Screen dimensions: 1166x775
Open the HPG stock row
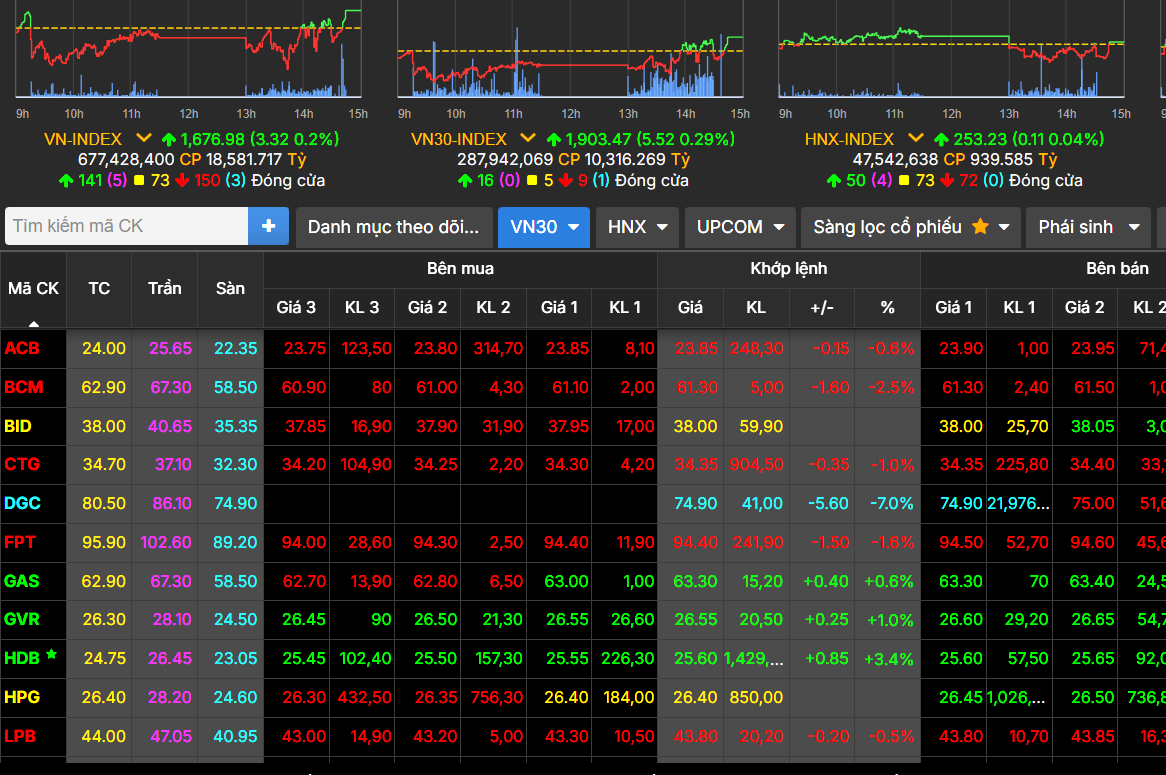(22, 697)
